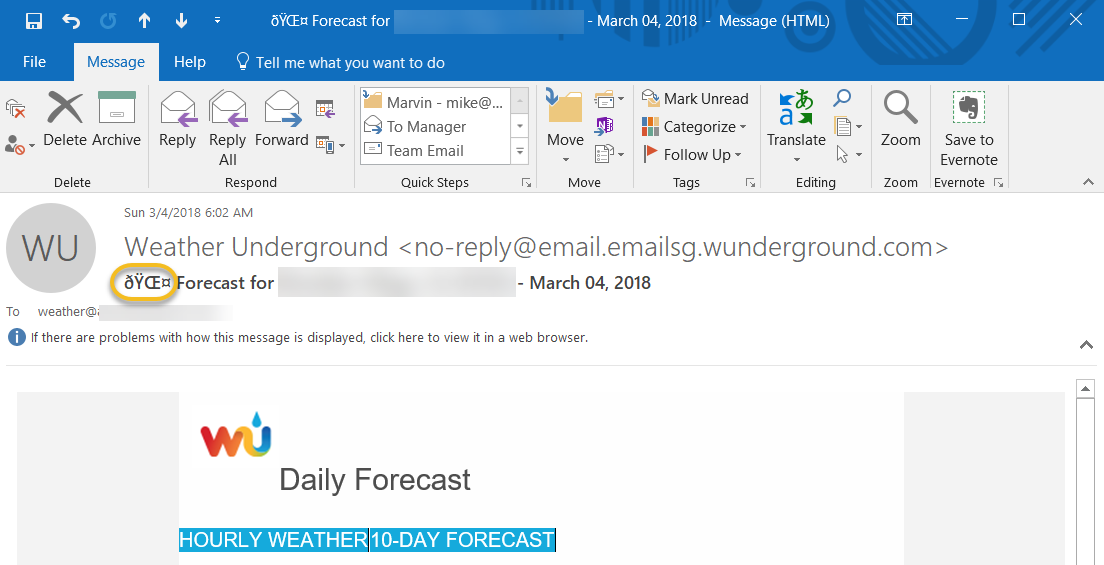This screenshot has width=1104, height=565.
Task: Click the HOURLY WEATHER link
Action: [273, 540]
